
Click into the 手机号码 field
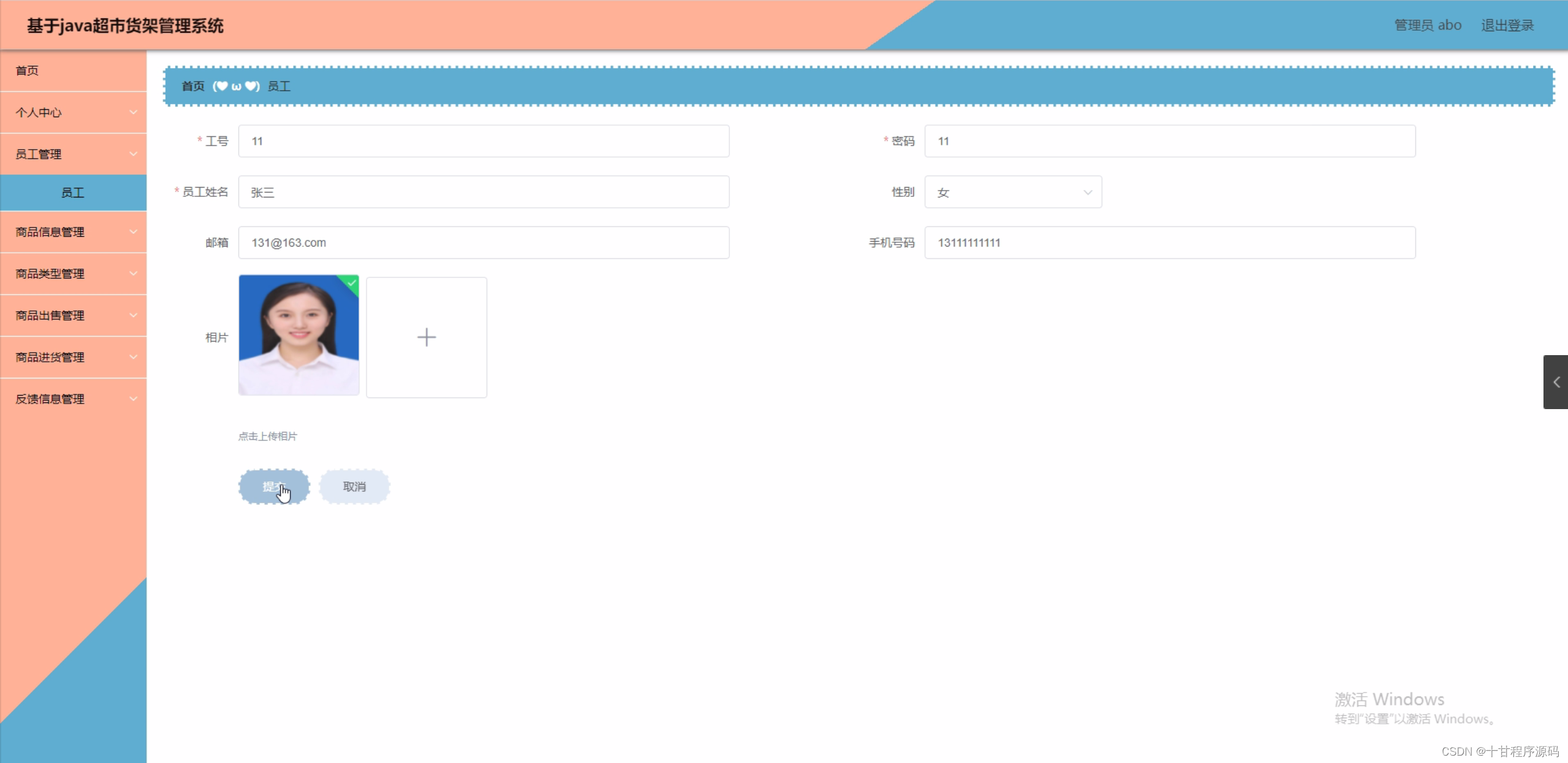1169,243
